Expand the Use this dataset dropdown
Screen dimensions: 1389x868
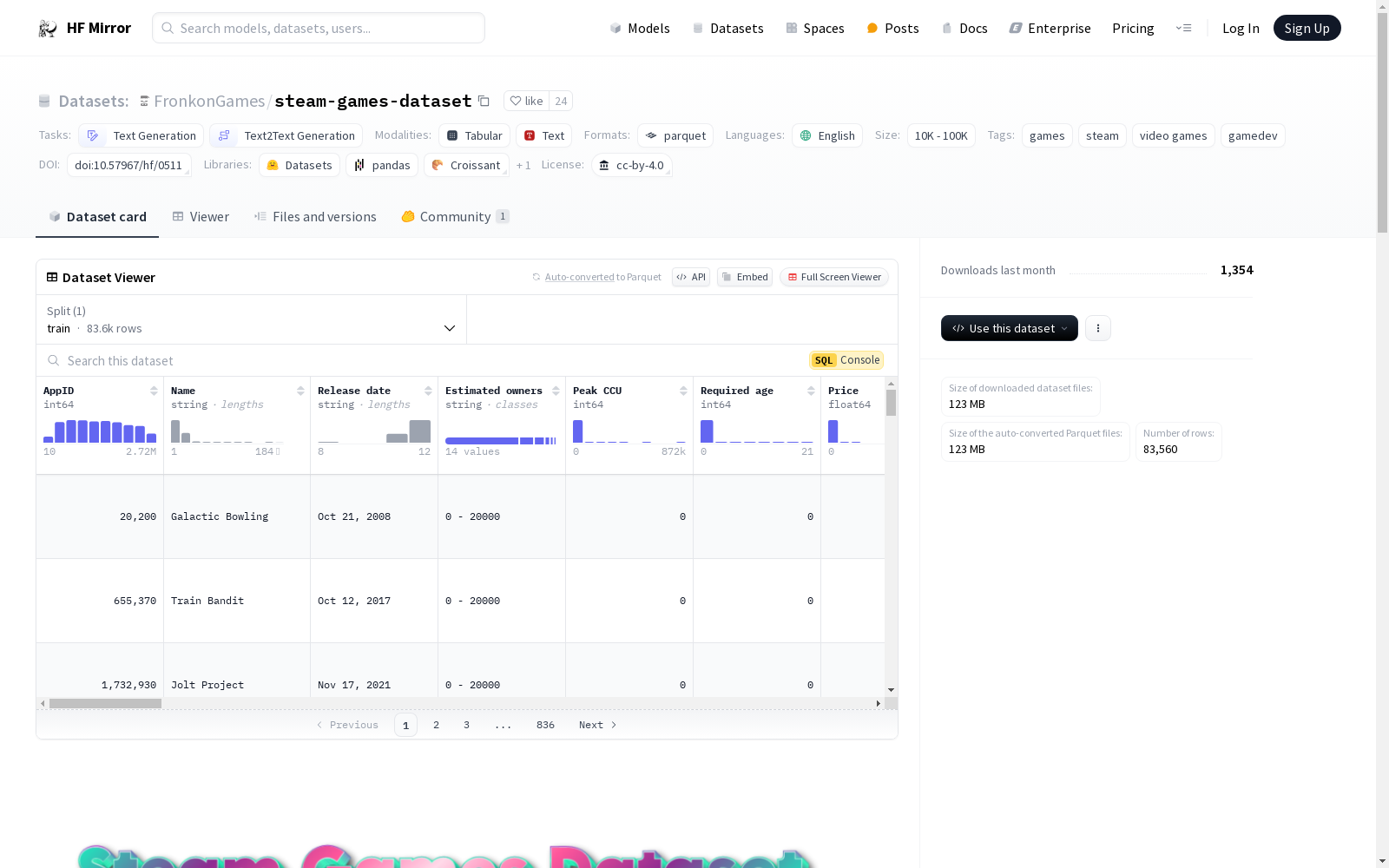[1010, 328]
